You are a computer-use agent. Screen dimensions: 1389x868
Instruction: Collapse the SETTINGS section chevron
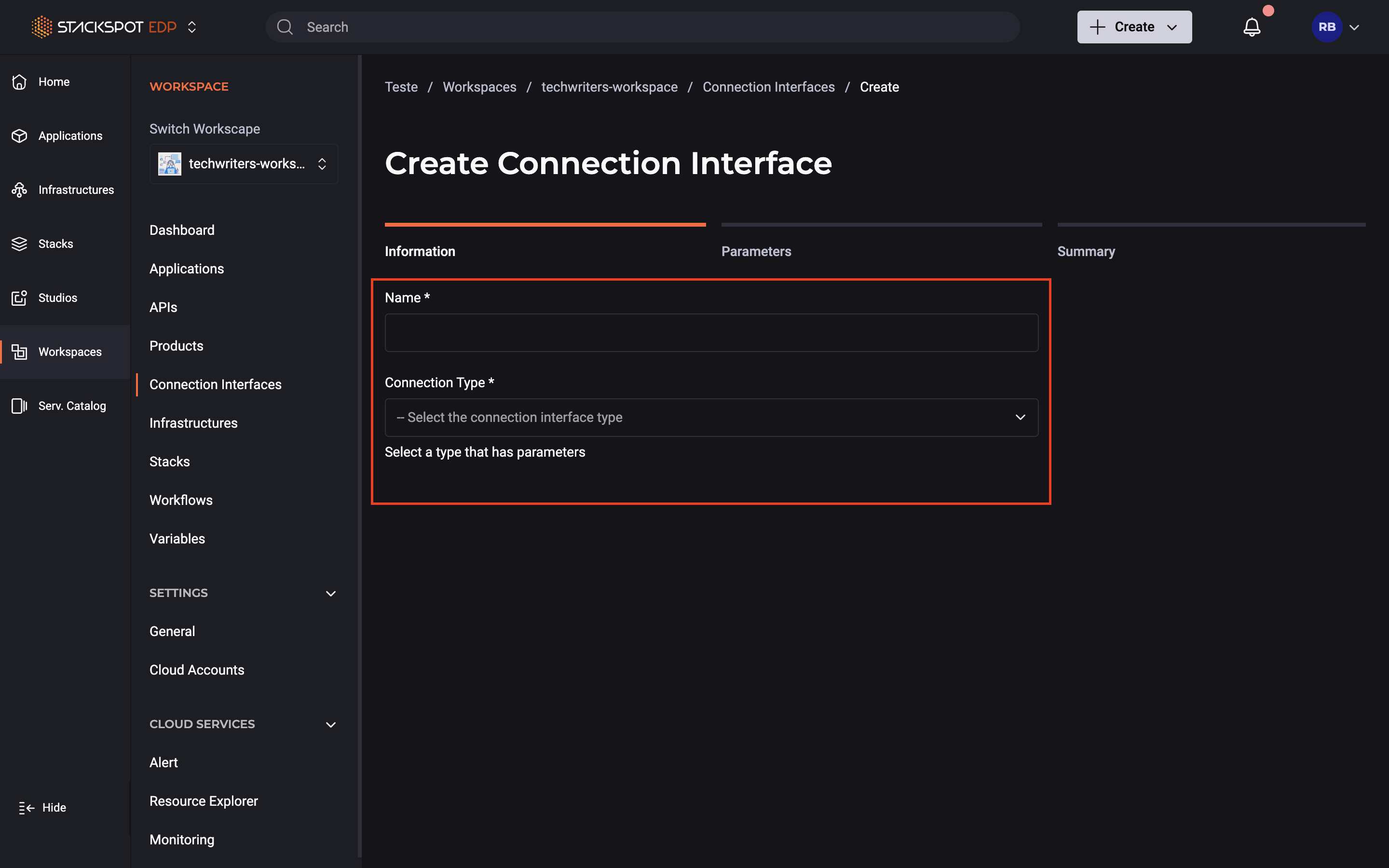point(330,594)
